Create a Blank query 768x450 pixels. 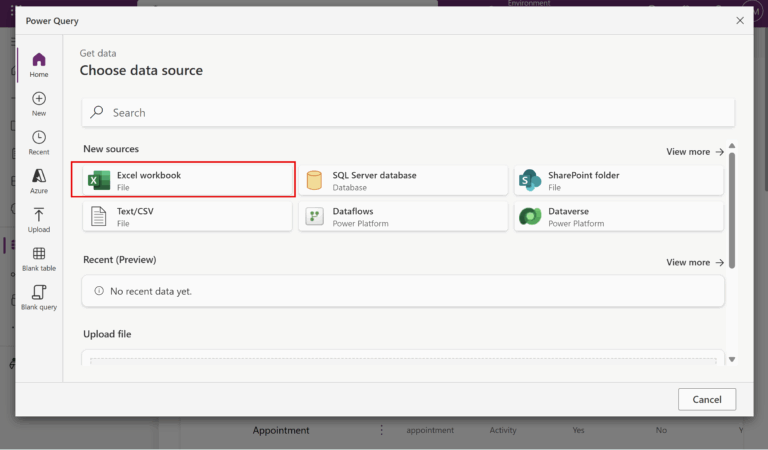coord(38,298)
